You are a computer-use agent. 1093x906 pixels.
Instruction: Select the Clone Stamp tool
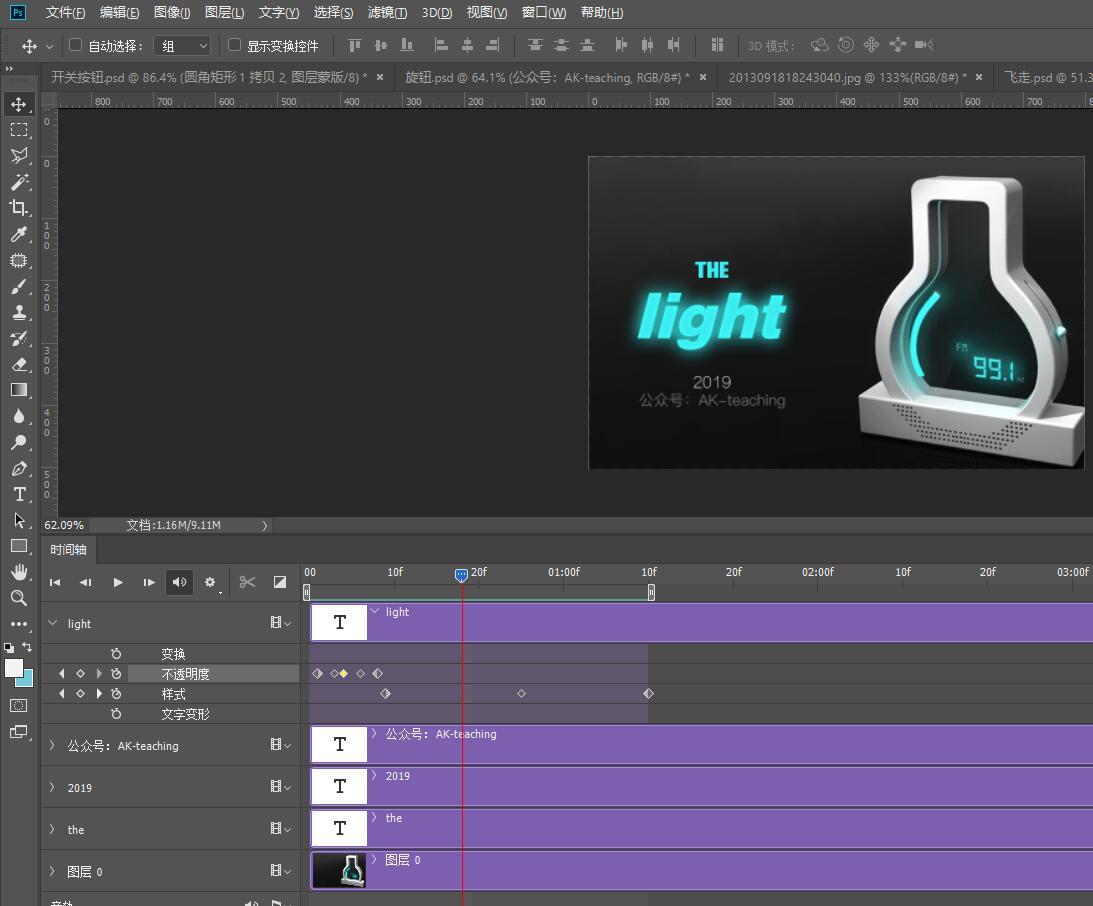point(19,312)
